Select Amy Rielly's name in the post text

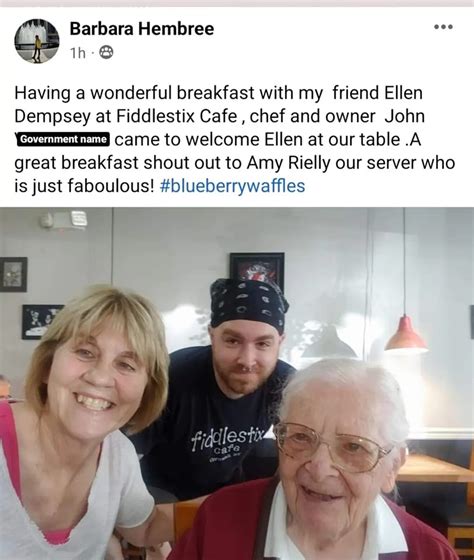click(x=289, y=163)
